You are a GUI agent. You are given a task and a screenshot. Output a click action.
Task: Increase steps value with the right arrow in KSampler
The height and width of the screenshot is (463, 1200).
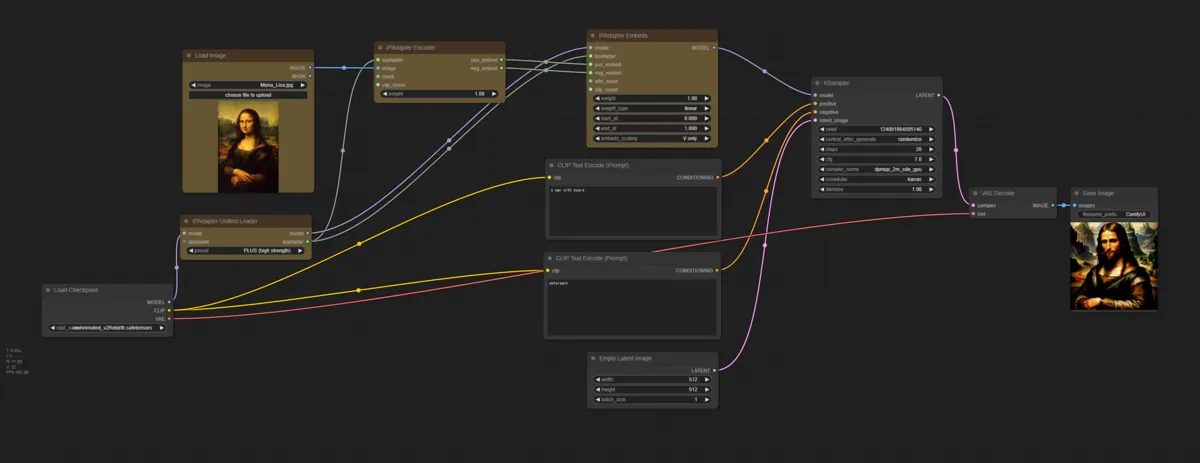[x=932, y=149]
